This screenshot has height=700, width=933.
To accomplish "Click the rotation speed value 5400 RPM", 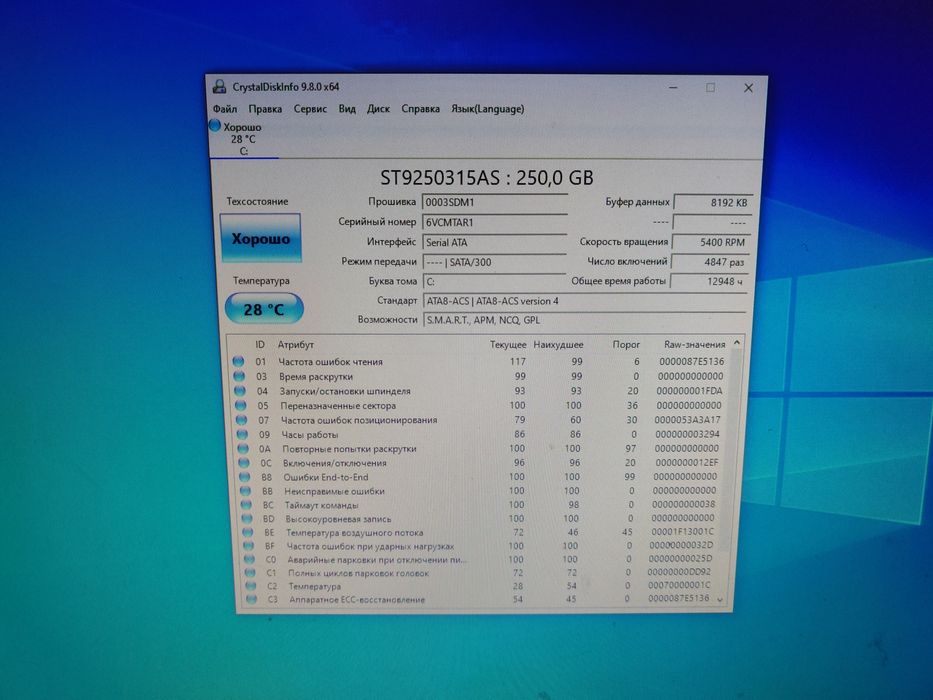I will pyautogui.click(x=711, y=242).
